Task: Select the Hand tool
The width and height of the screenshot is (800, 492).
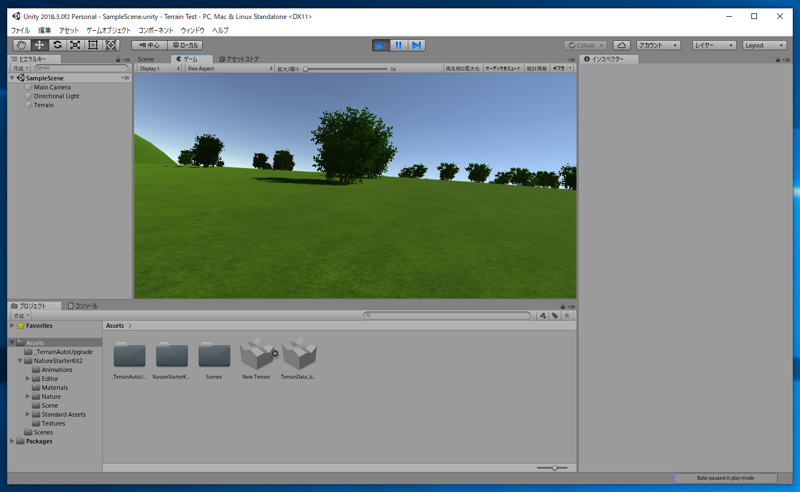Action: [21, 45]
